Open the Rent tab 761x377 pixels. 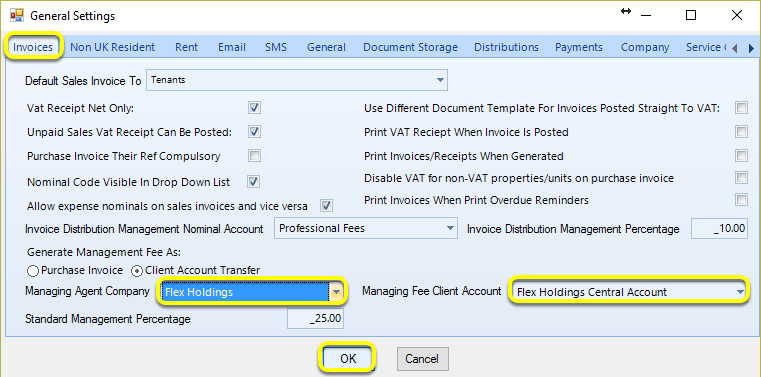coord(186,47)
